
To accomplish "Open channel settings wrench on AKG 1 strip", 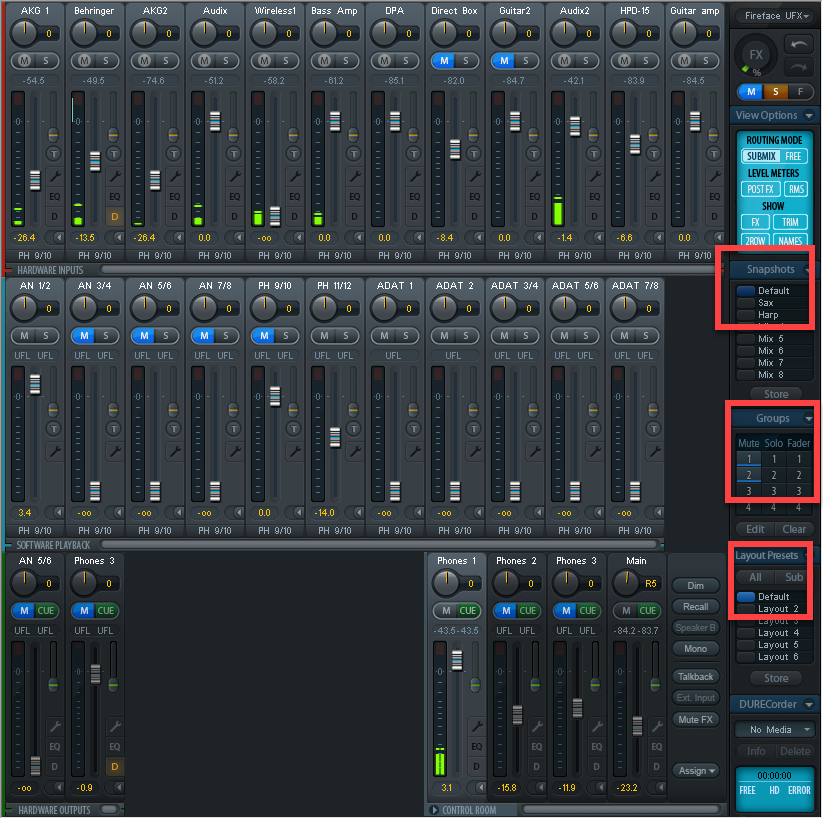I will (55, 176).
